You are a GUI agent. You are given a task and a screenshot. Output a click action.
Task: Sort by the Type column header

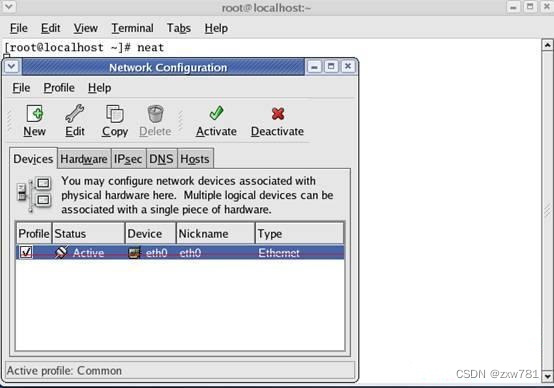coord(299,234)
